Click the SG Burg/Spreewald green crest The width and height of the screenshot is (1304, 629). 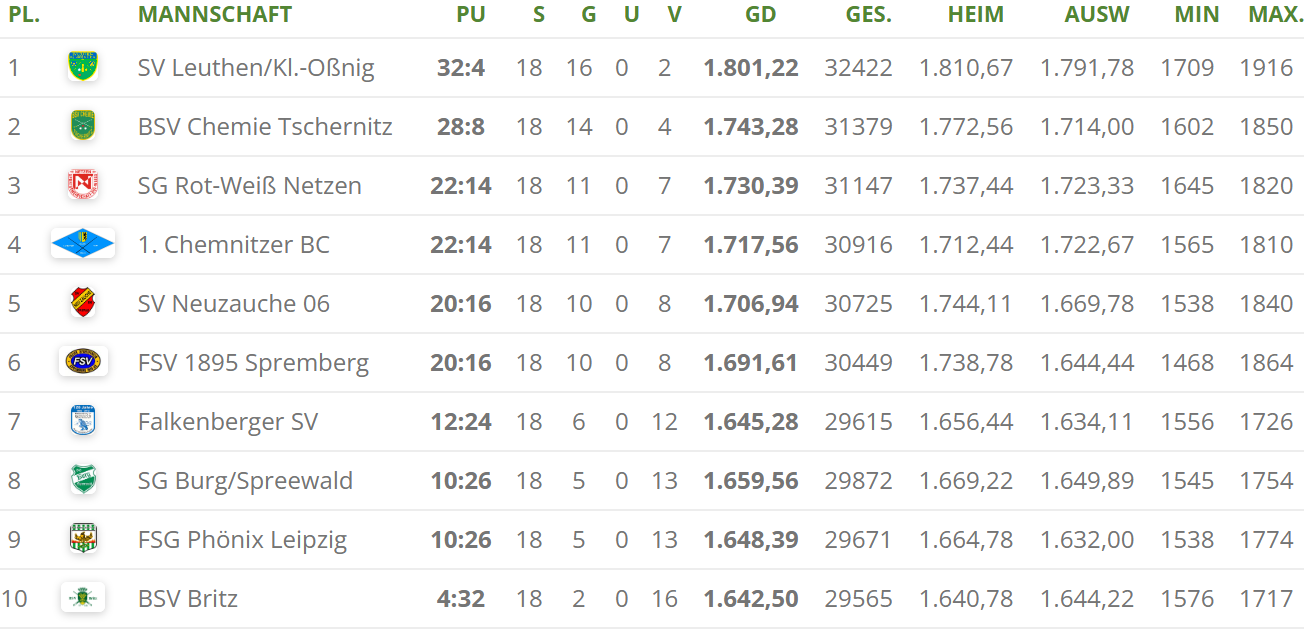tap(82, 480)
